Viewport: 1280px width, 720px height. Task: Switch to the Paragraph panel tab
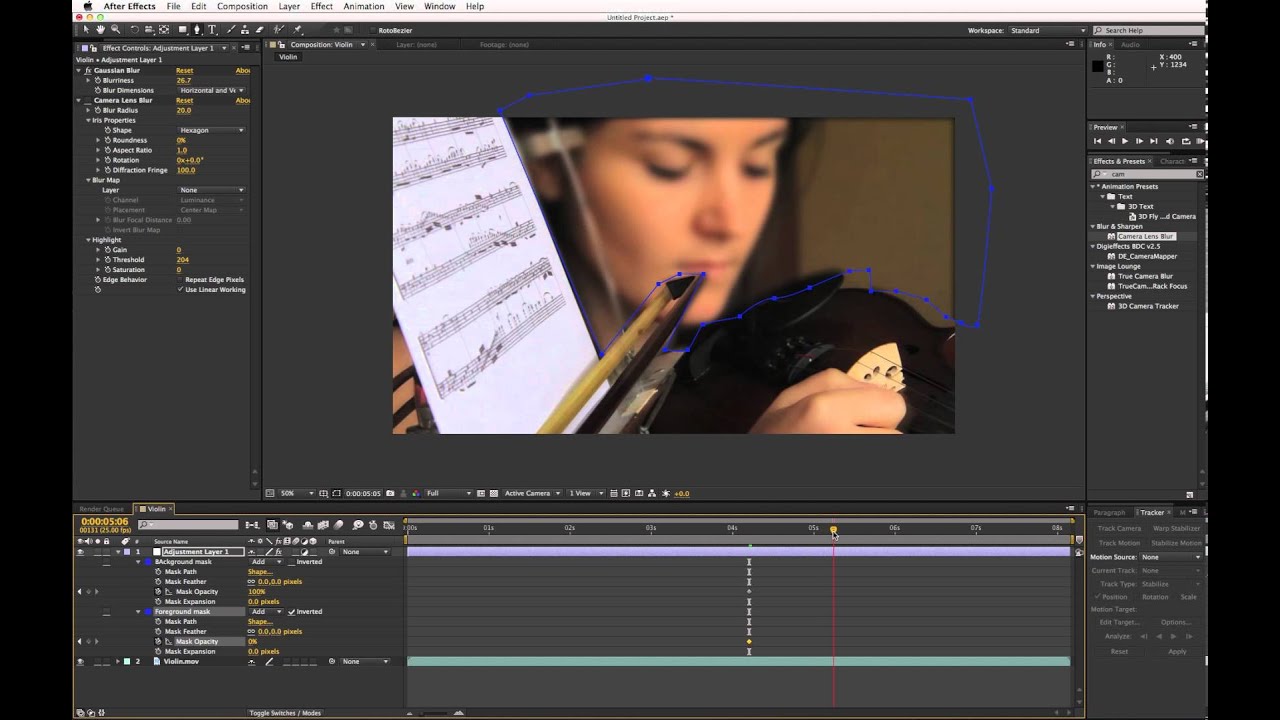pyautogui.click(x=1109, y=513)
